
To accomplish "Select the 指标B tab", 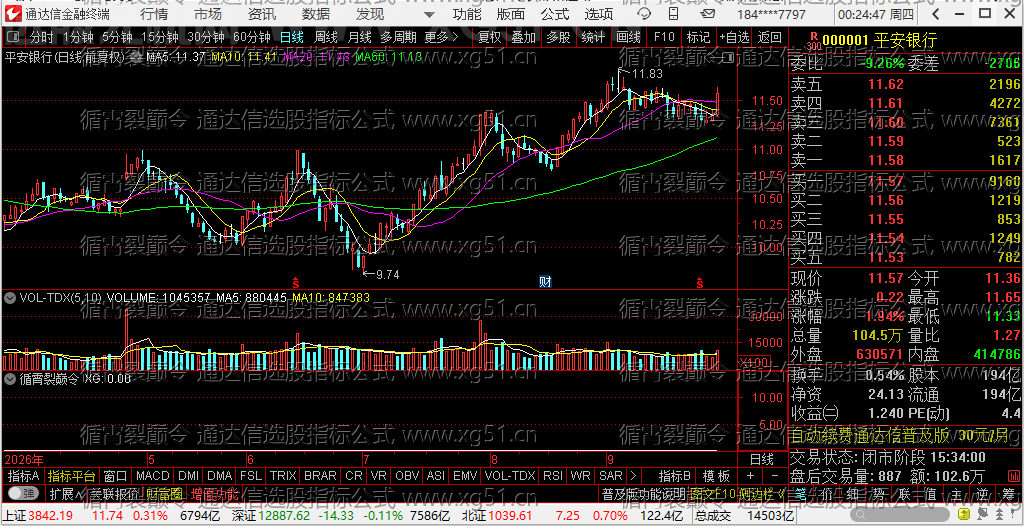I will pyautogui.click(x=674, y=476).
